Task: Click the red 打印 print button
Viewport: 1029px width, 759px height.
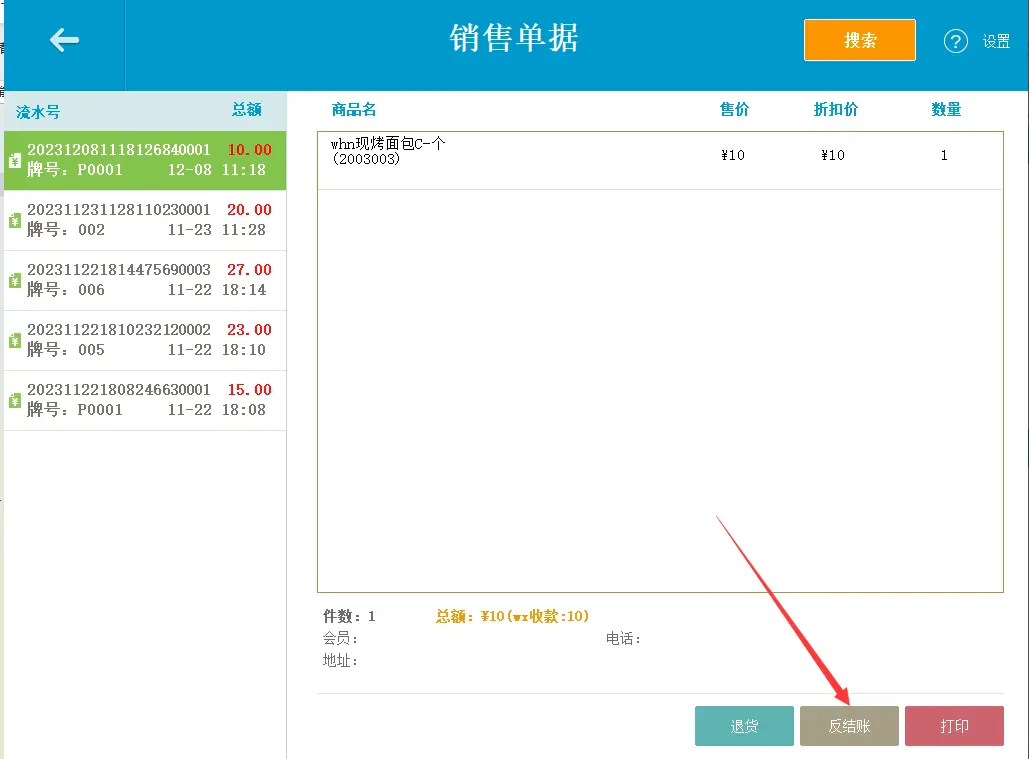Action: (954, 726)
